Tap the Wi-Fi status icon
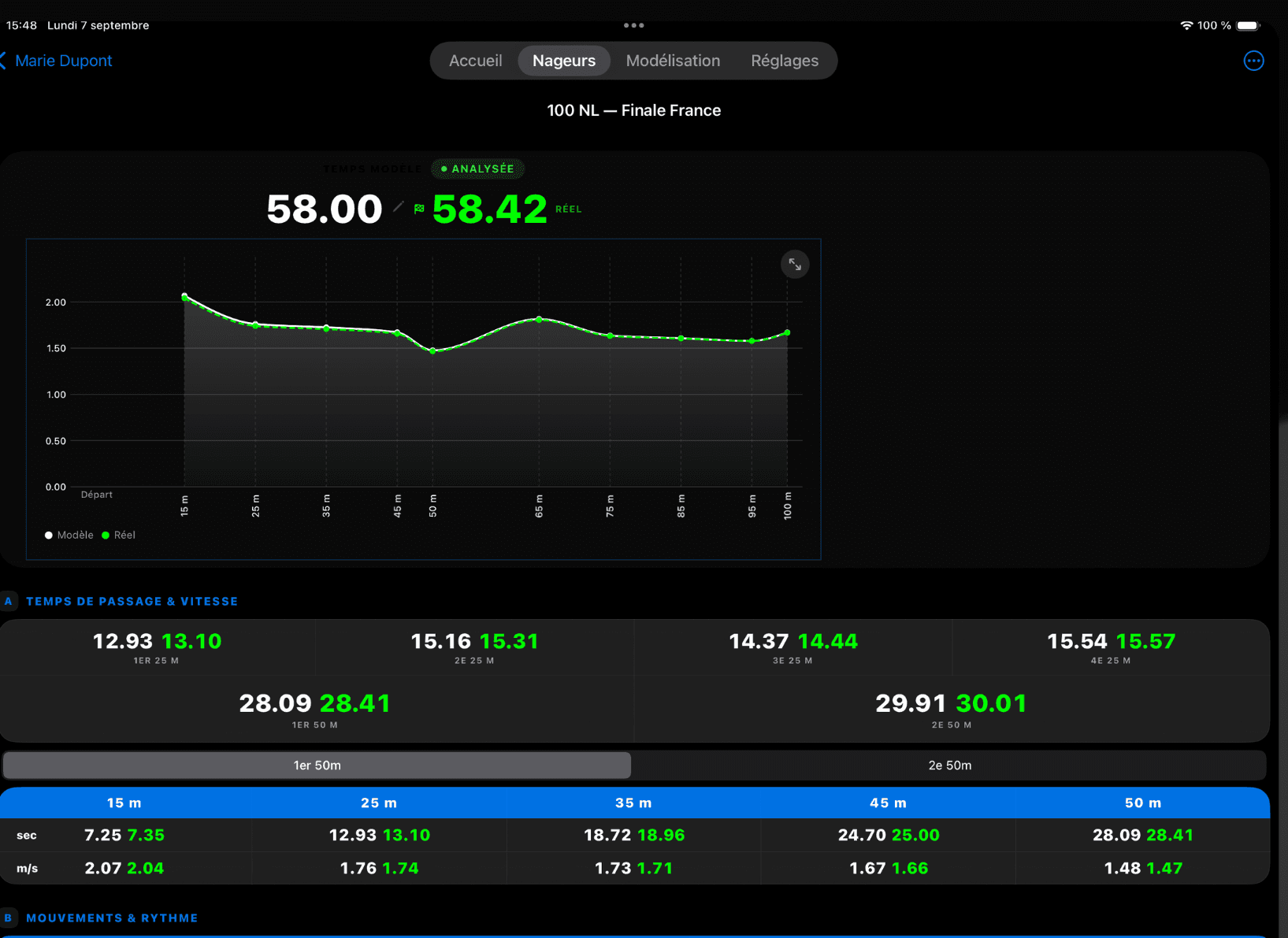This screenshot has width=1288, height=938. click(1186, 25)
